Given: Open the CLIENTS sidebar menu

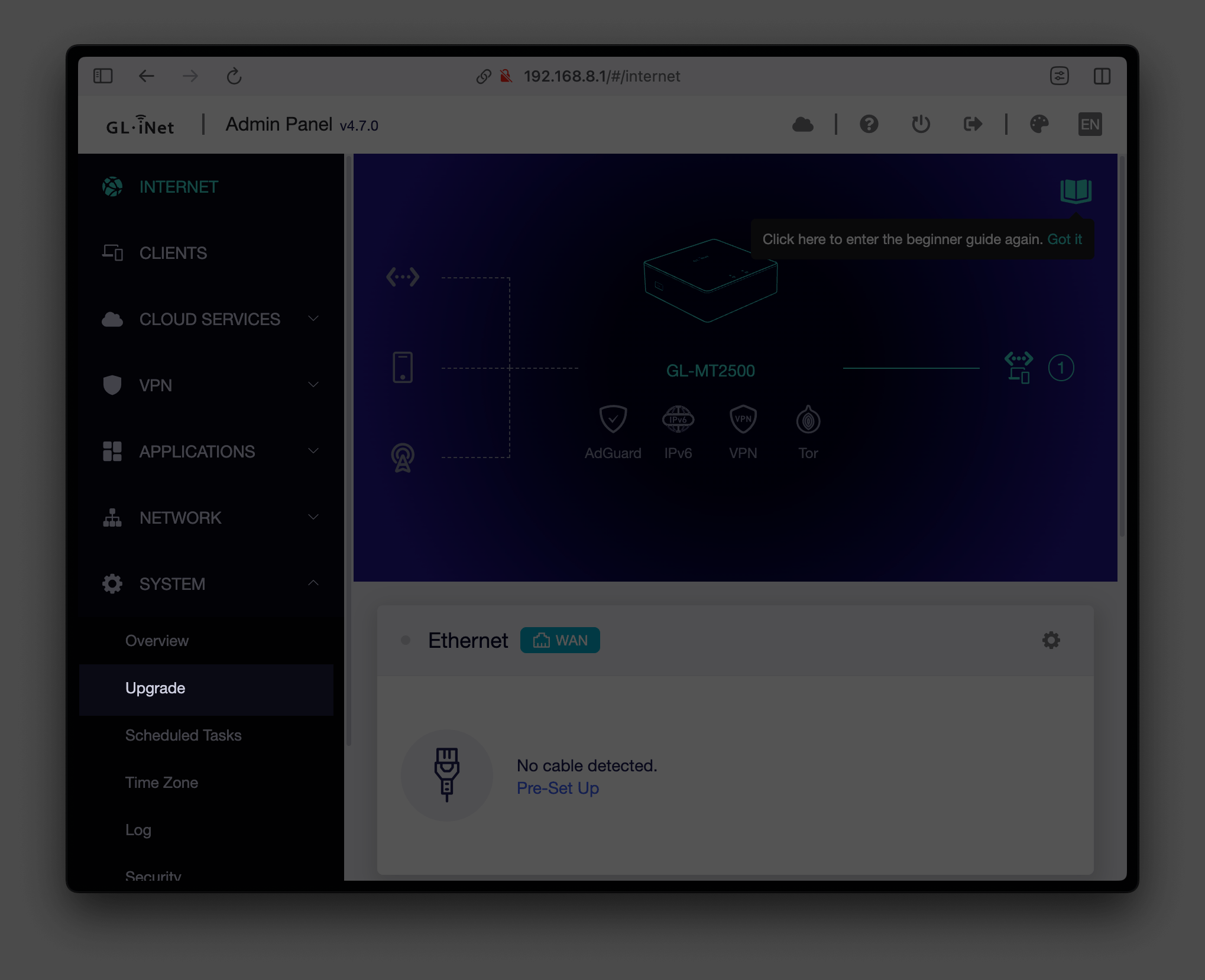Looking at the screenshot, I should (173, 253).
